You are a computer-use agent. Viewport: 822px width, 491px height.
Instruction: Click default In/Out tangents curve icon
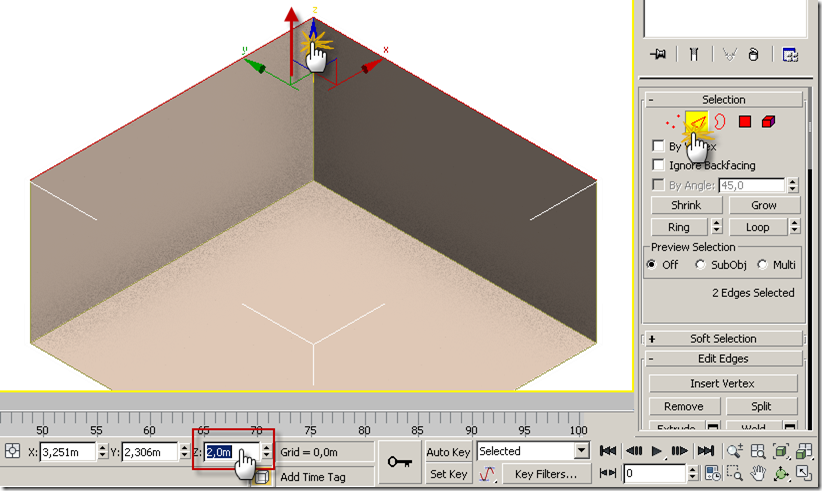click(487, 474)
